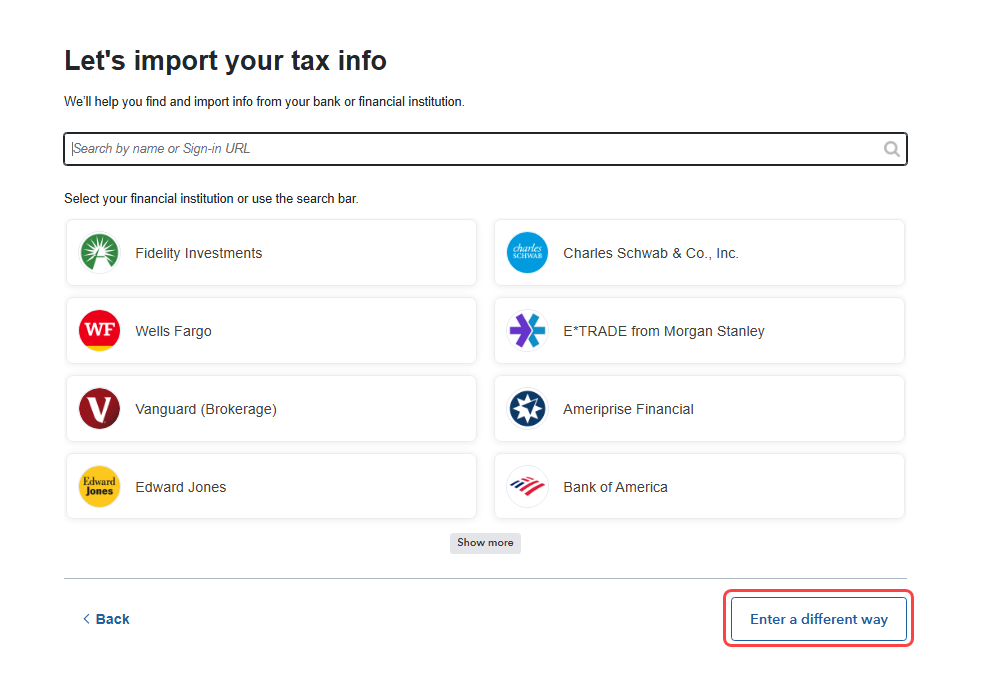Select the Edward Jones name label
The height and width of the screenshot is (686, 984).
click(181, 487)
